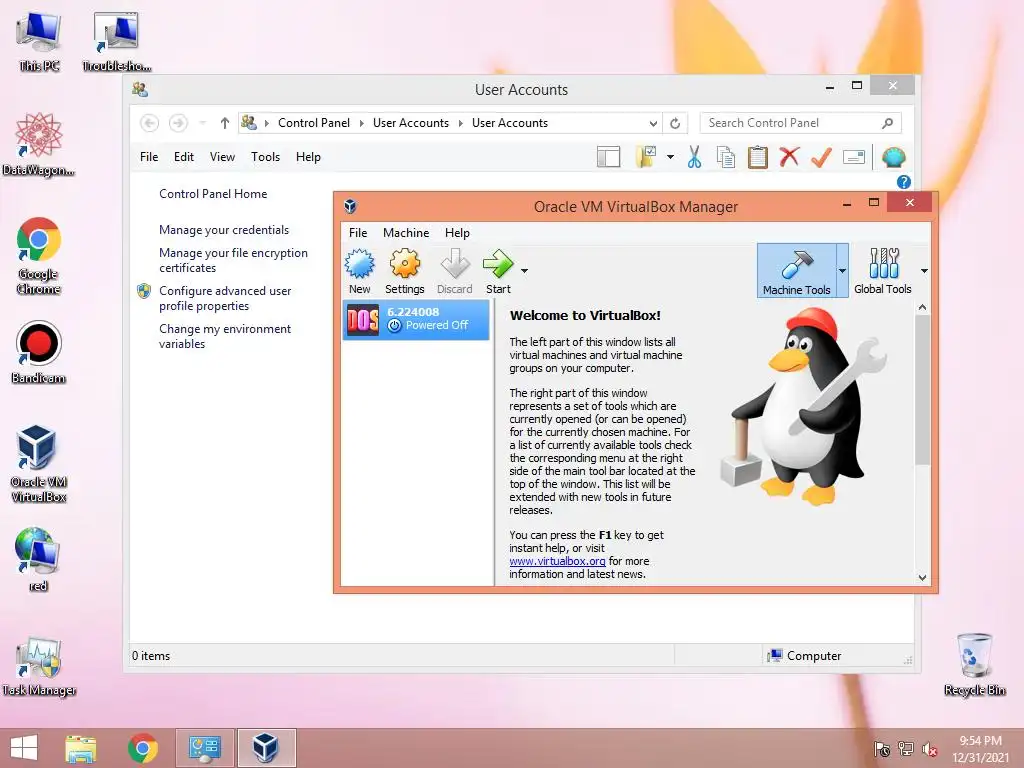The width and height of the screenshot is (1024, 768).
Task: Select the Recycle Bin desktop icon
Action: (x=974, y=665)
